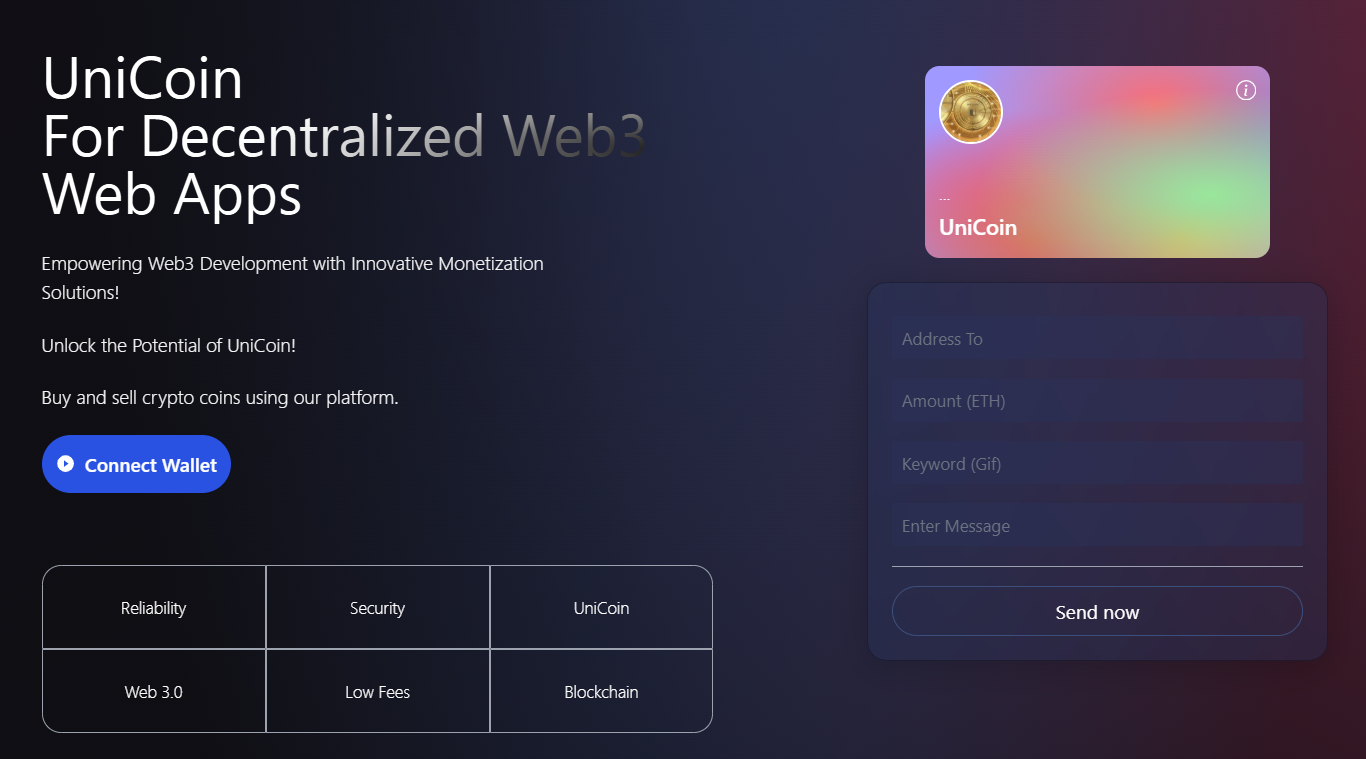Click the Low Fees feature cell
This screenshot has height=759, width=1366.
coord(378,692)
